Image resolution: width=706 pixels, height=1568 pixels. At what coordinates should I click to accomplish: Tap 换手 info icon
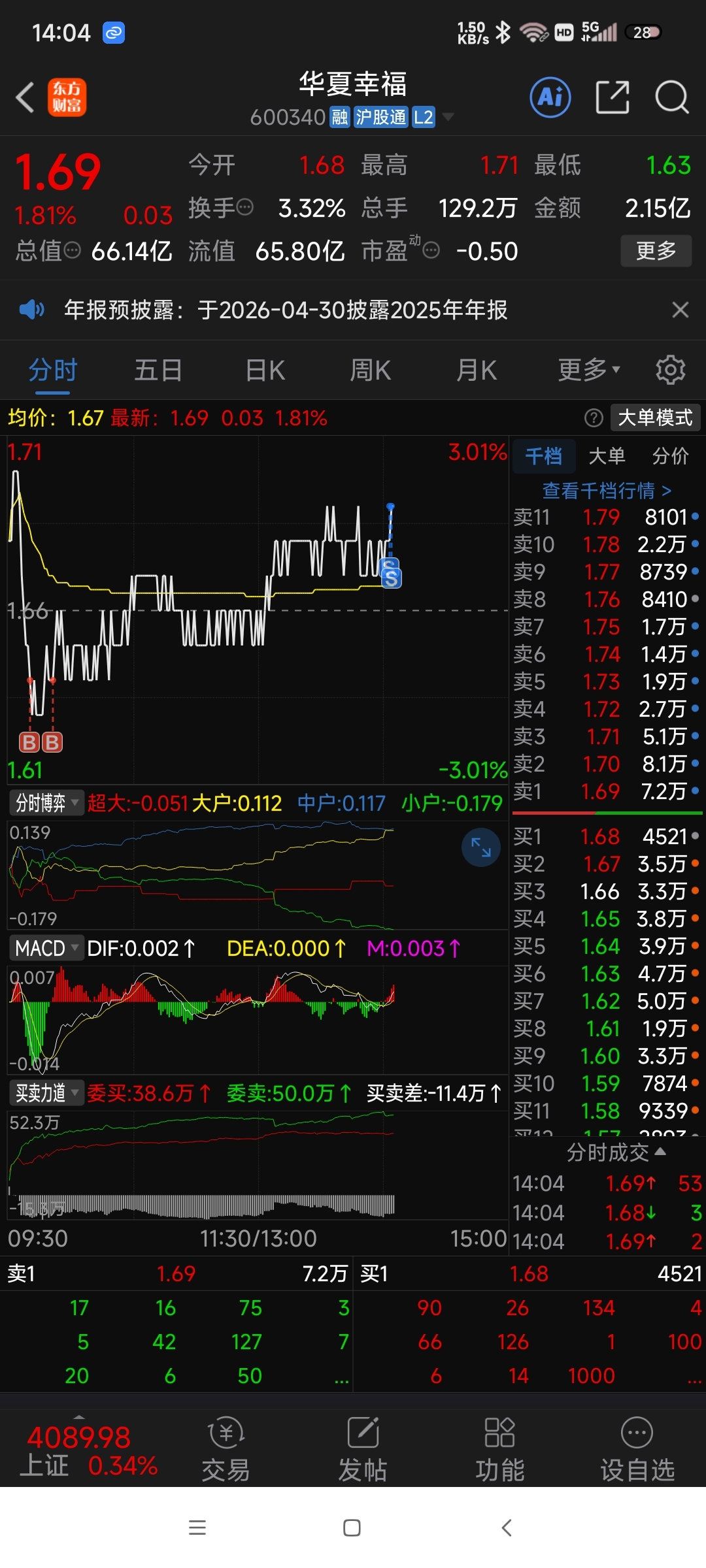click(x=244, y=208)
